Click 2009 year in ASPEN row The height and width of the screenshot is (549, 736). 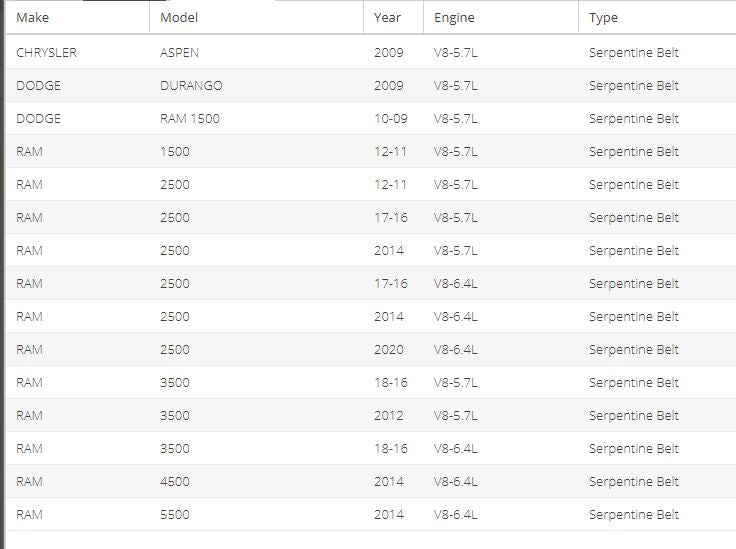[389, 52]
